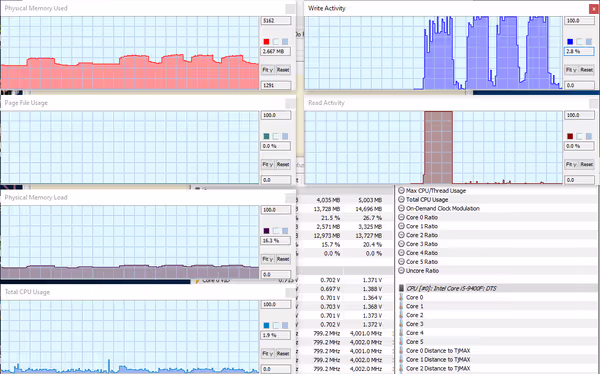This screenshot has height=374, width=600.
Task: Click the 12,973 MB cell in sensor table
Action: [327, 235]
